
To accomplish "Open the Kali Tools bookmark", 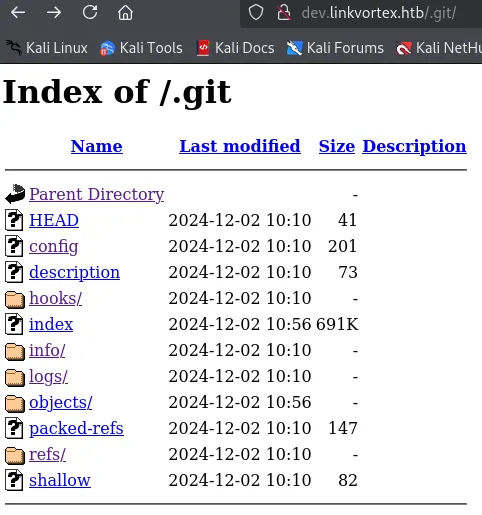I will [x=141, y=48].
